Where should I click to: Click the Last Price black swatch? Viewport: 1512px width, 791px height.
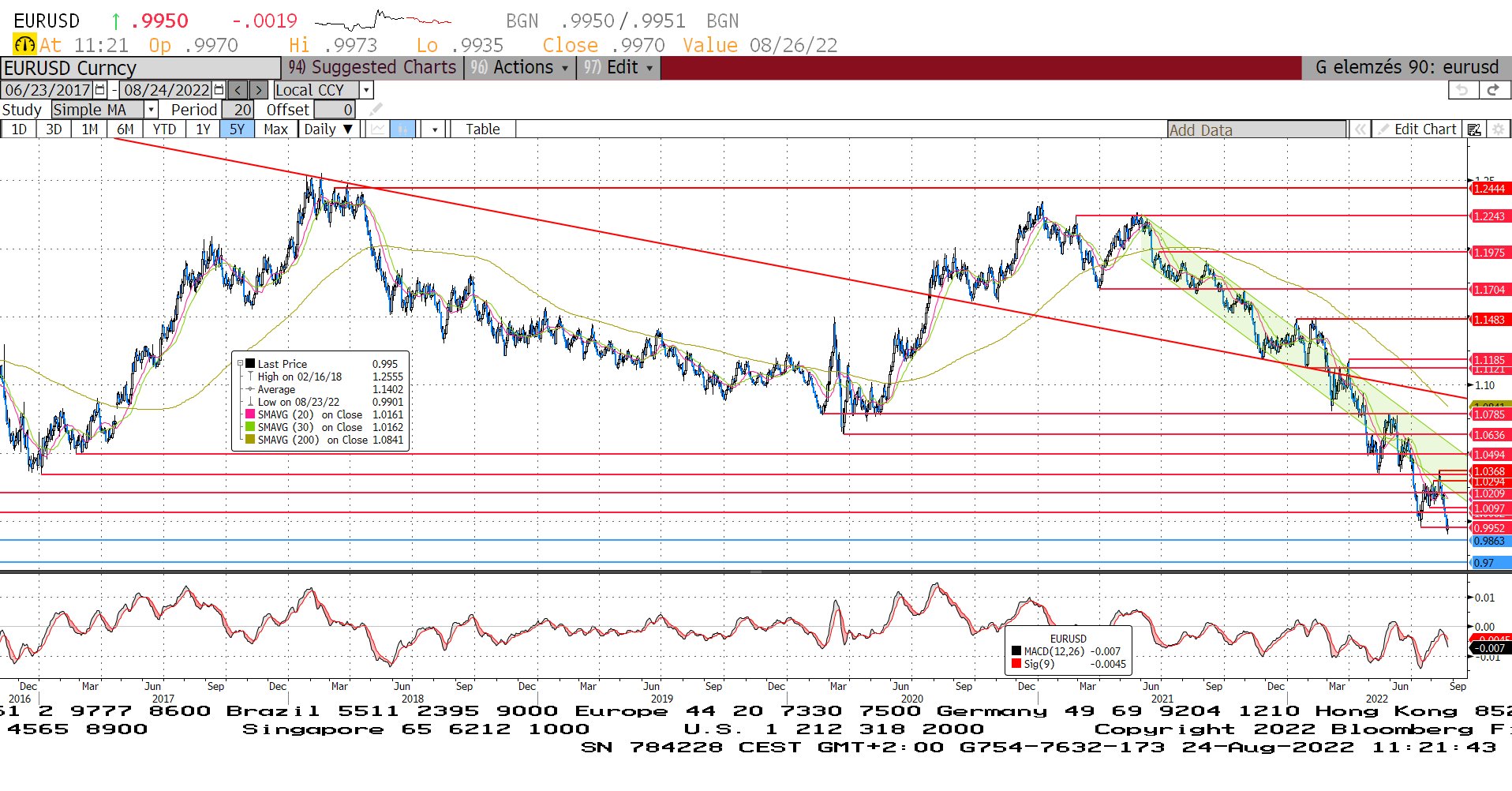pos(250,364)
